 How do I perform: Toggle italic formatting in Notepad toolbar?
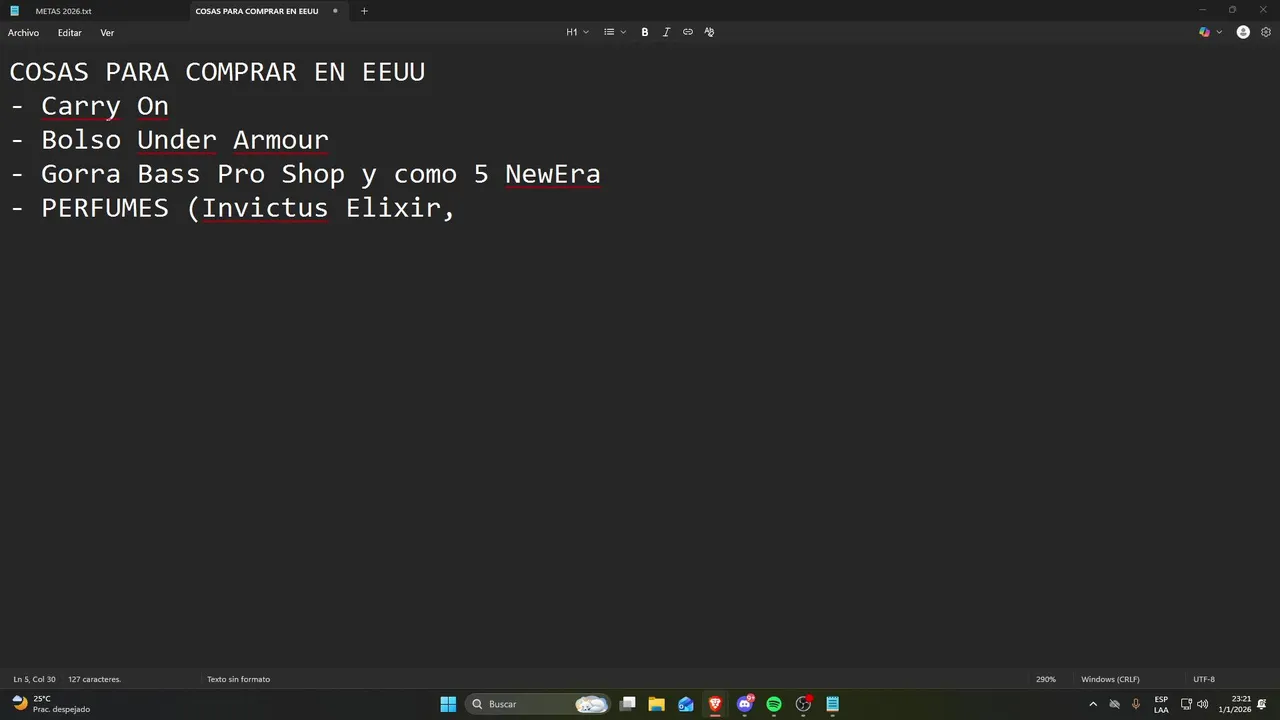click(x=666, y=32)
